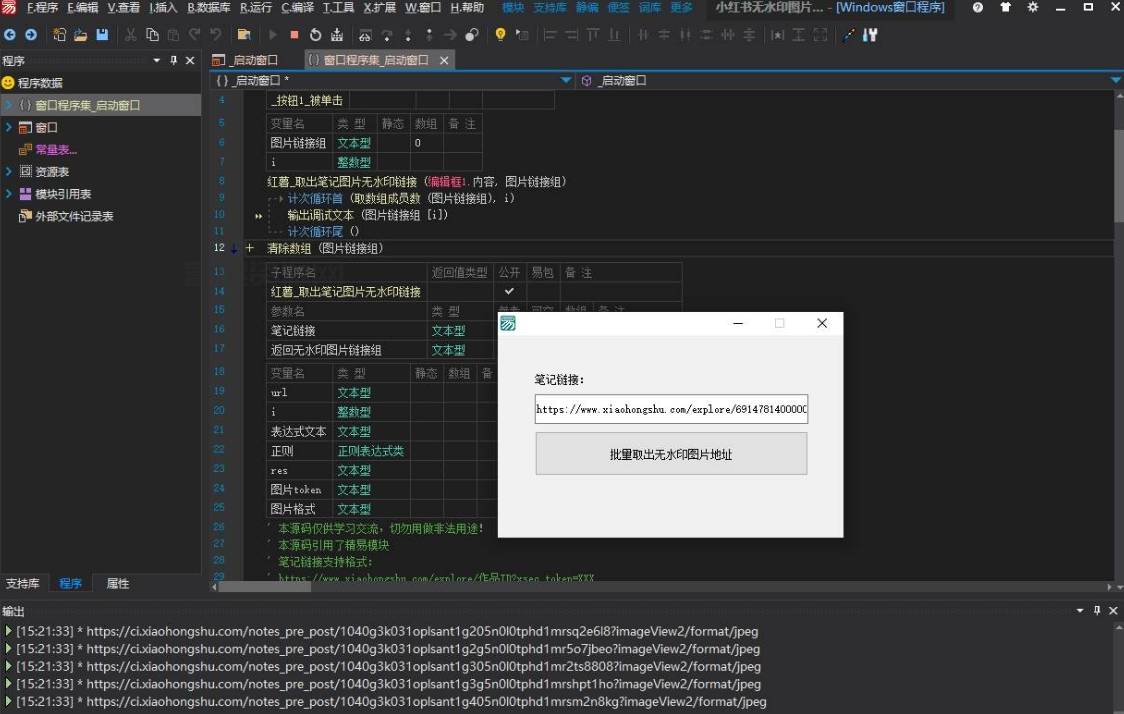Open the C.编译 menu
Viewport: 1124px width, 714px height.
(x=297, y=7)
